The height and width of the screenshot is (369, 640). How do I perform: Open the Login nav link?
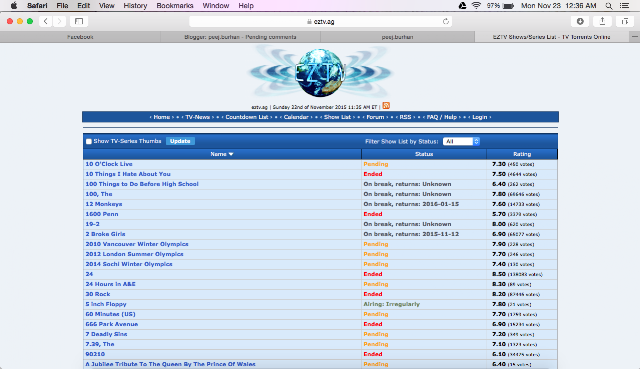point(480,117)
